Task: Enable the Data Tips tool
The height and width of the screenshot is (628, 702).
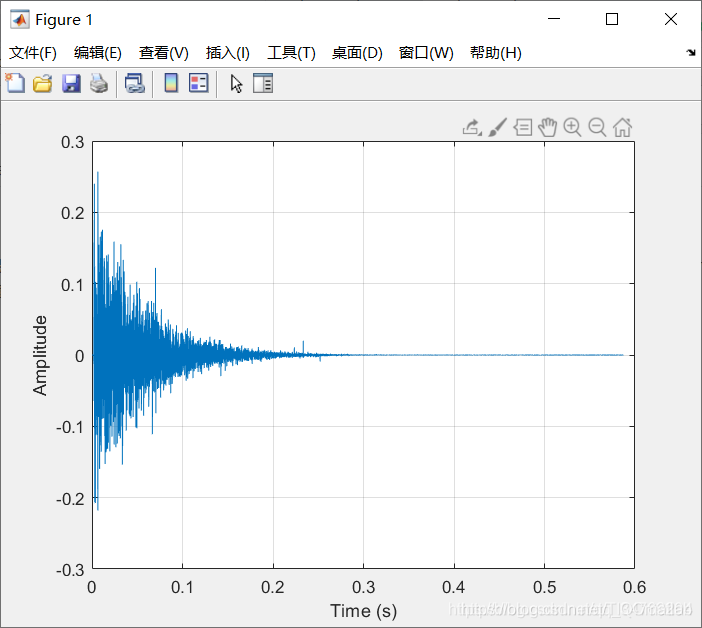Action: (x=522, y=128)
